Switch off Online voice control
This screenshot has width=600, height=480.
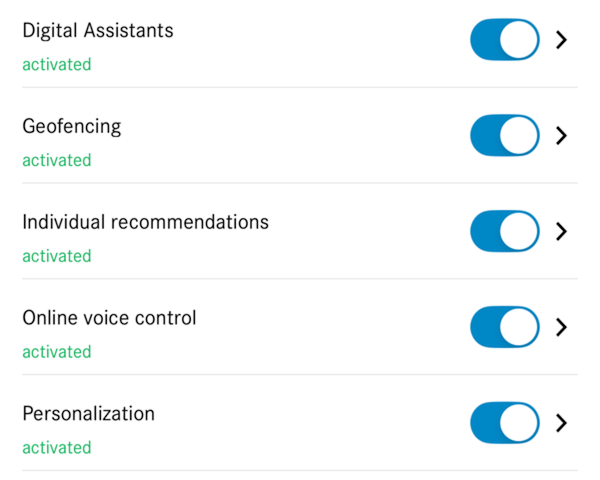pos(504,327)
